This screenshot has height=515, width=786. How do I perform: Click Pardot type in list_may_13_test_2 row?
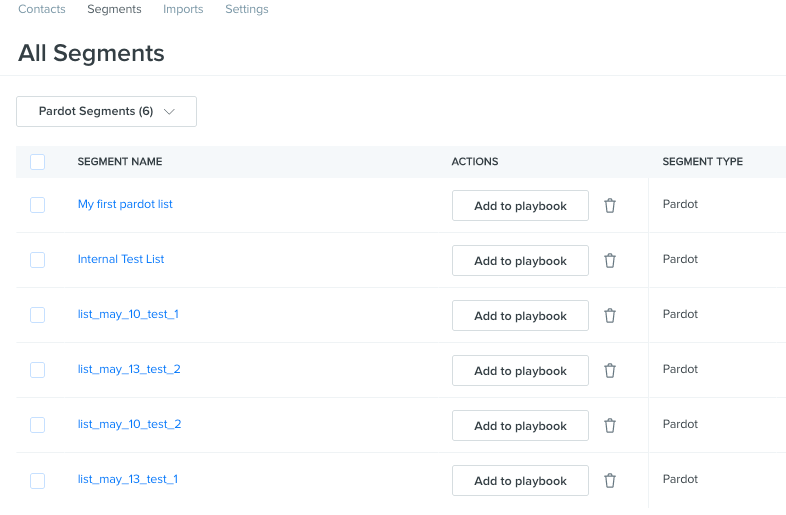pyautogui.click(x=680, y=369)
